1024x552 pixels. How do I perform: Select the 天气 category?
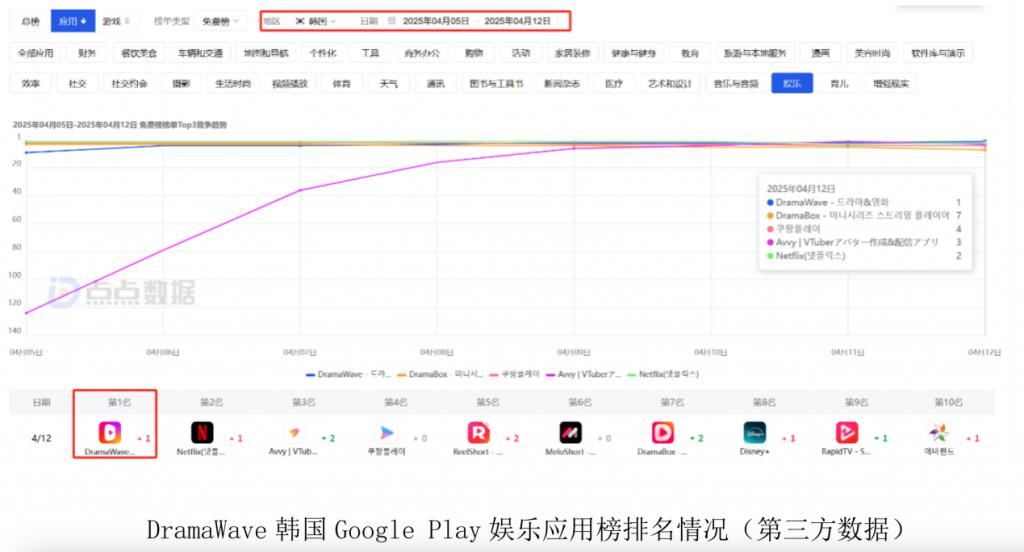point(389,84)
